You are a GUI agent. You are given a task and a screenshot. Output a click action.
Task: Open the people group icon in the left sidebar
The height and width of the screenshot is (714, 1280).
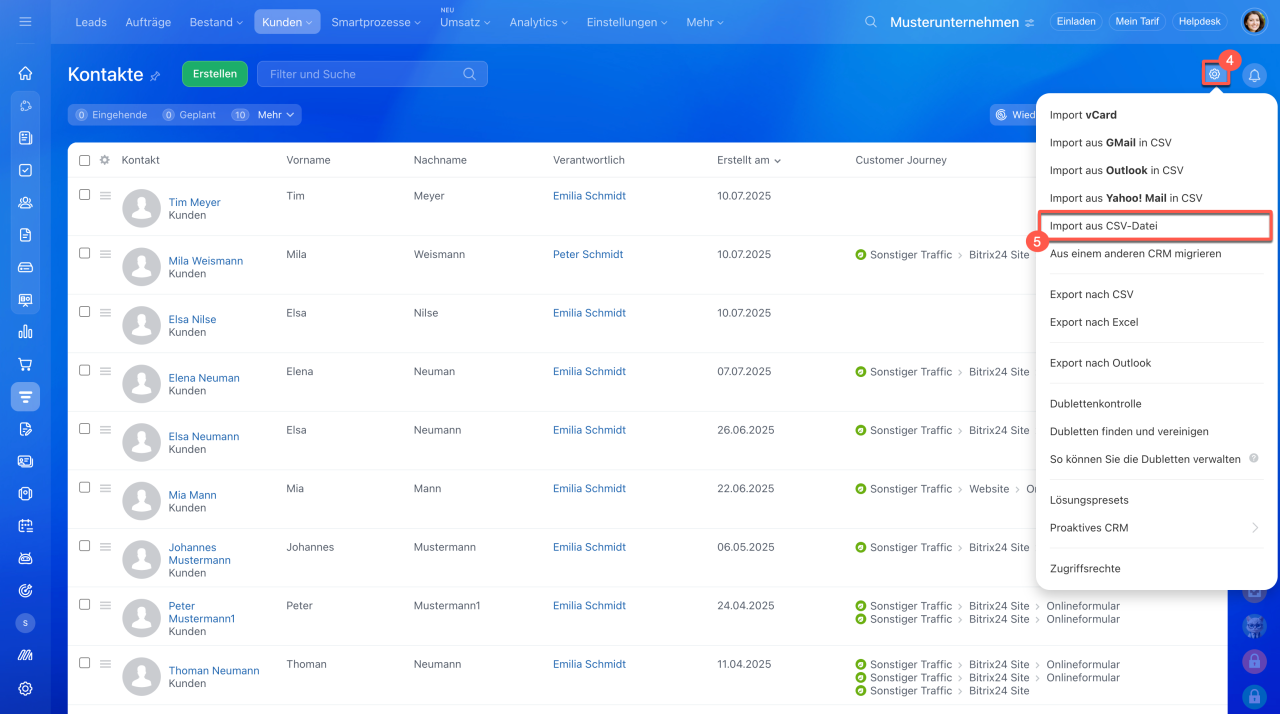[25, 202]
